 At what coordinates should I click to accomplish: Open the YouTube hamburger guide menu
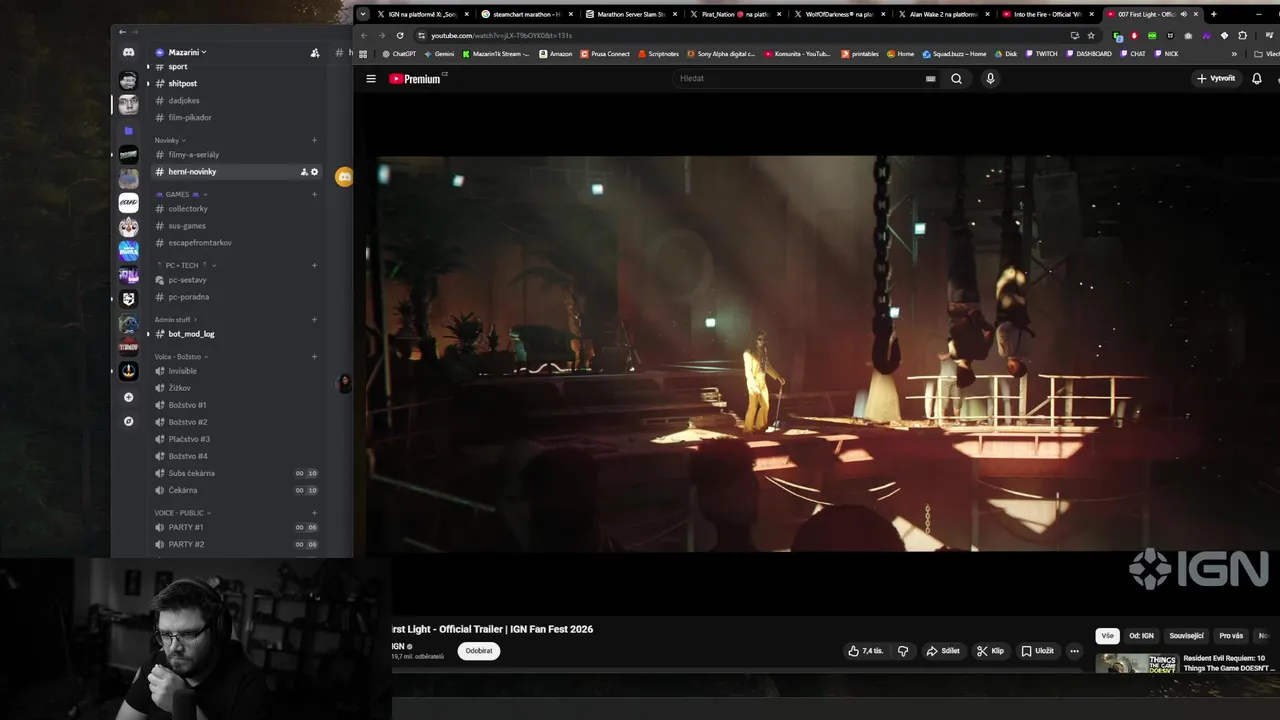pos(371,79)
